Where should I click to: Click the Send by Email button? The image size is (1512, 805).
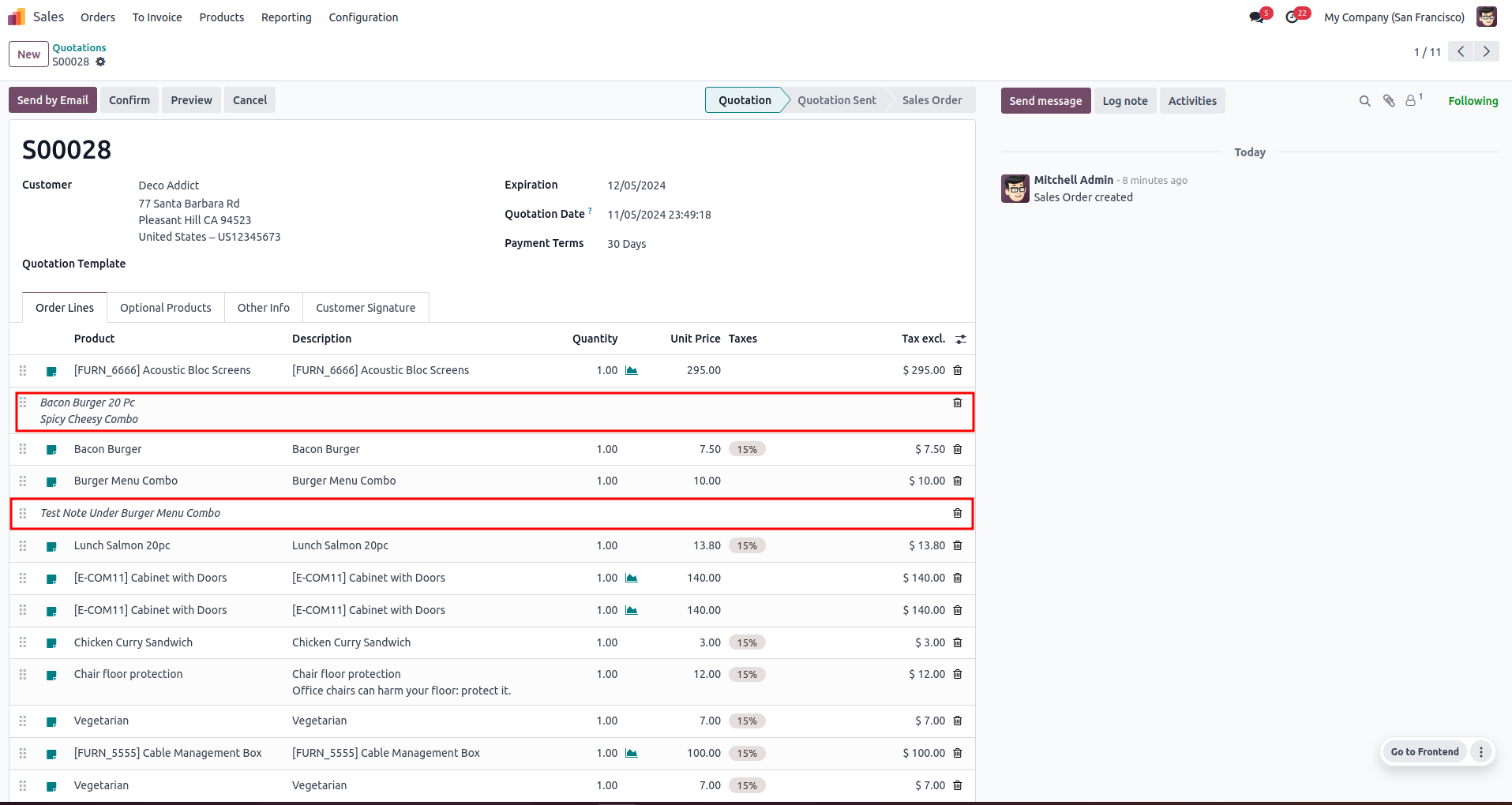click(x=53, y=100)
